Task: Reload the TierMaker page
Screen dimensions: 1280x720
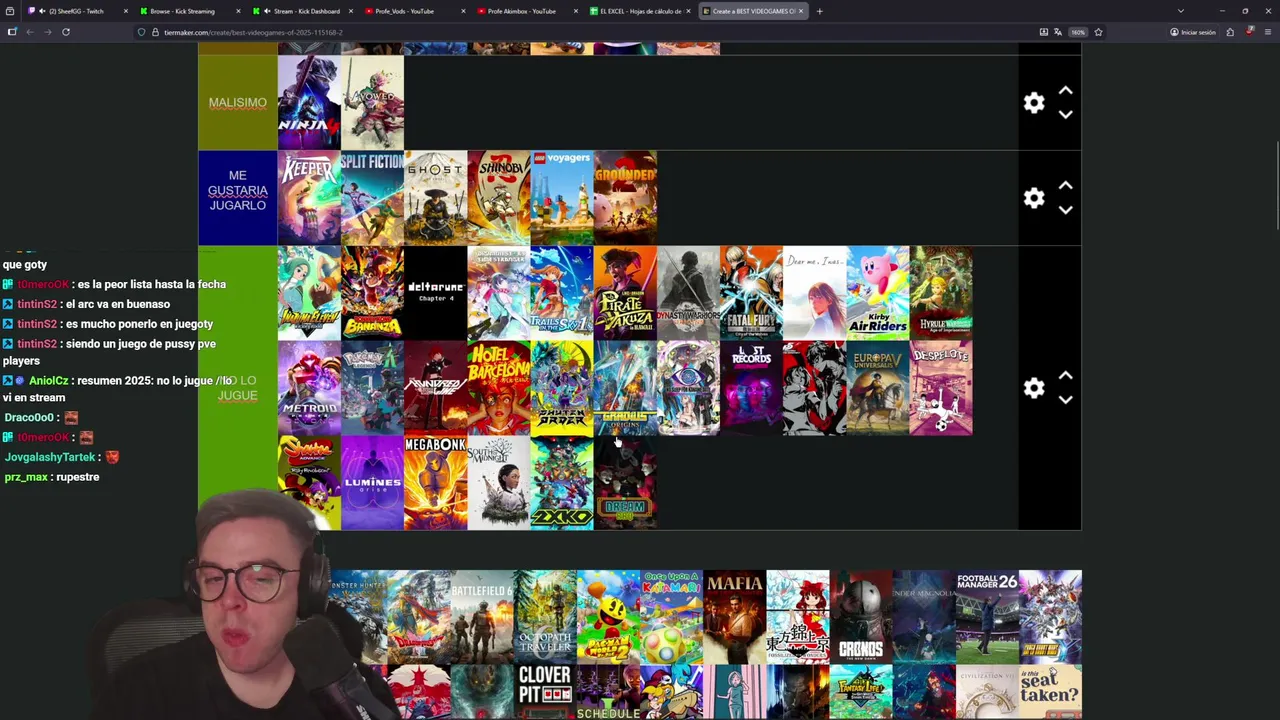Action: 65,32
